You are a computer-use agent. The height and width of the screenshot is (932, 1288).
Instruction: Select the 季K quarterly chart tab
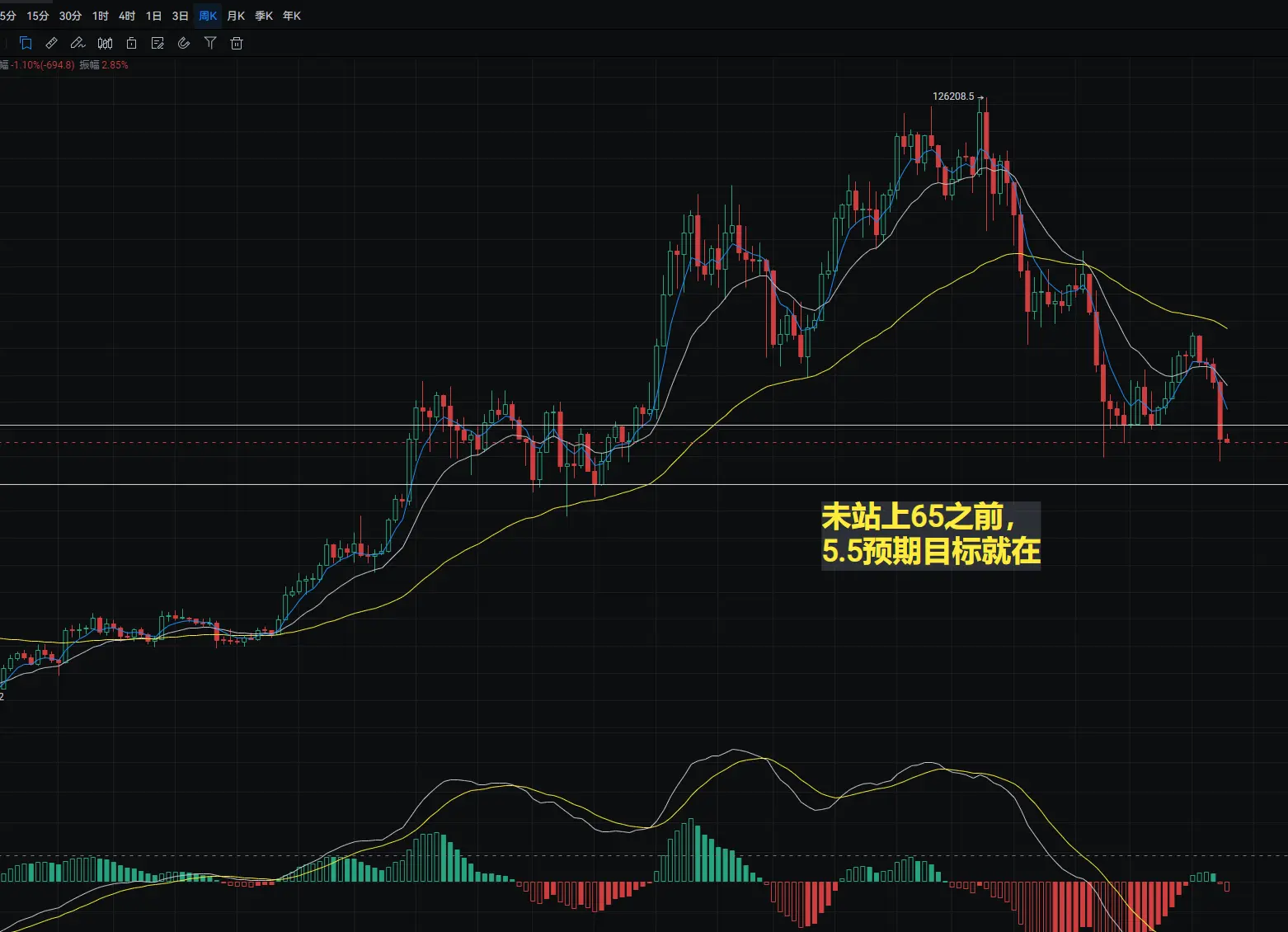click(x=264, y=16)
